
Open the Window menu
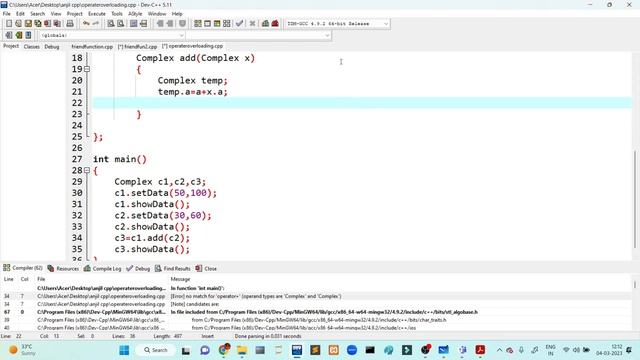157,13
